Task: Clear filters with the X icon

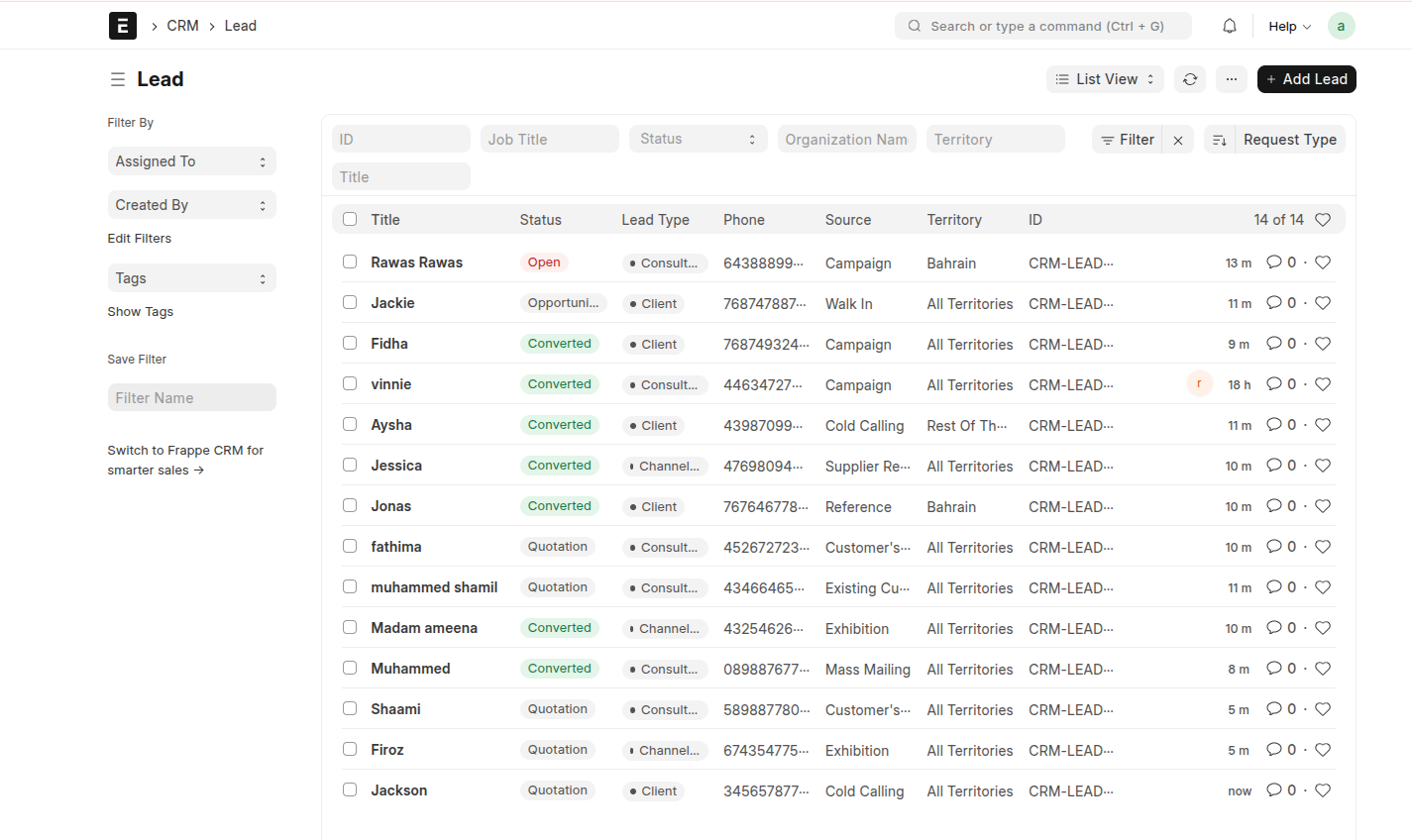Action: point(1178,140)
